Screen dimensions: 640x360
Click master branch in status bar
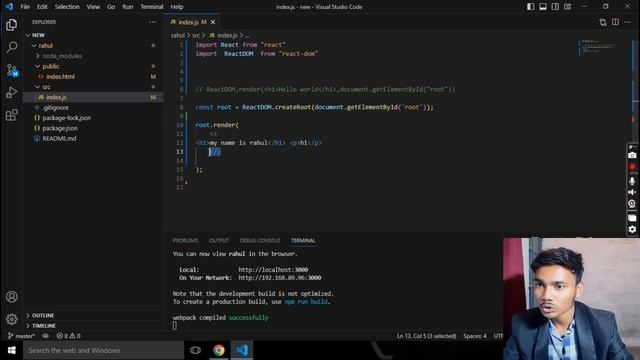(x=21, y=336)
